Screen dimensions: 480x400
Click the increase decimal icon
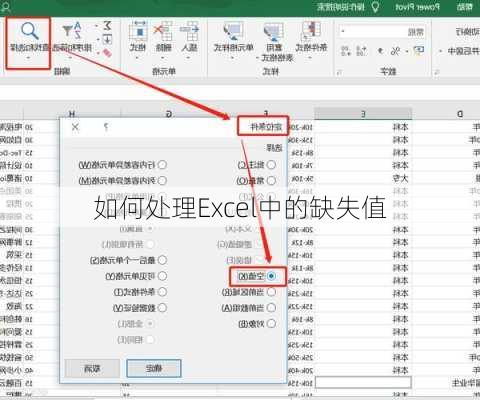tap(361, 51)
